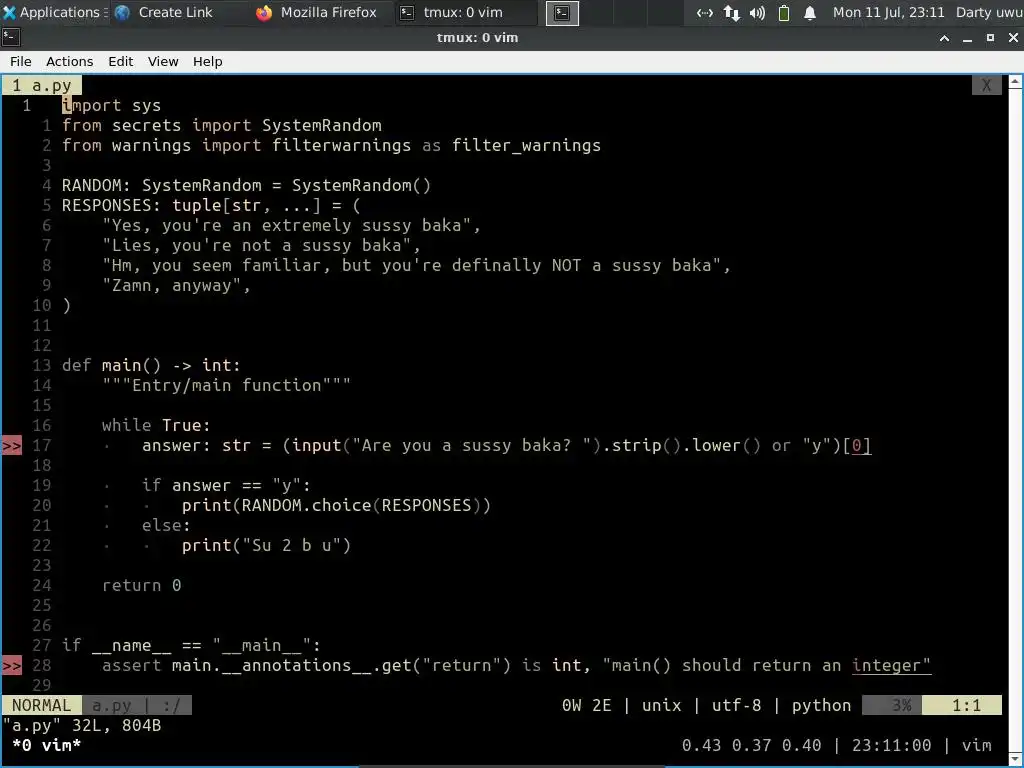The height and width of the screenshot is (768, 1024).
Task: Click the underlined word integer" on line 28
Action: click(x=891, y=665)
